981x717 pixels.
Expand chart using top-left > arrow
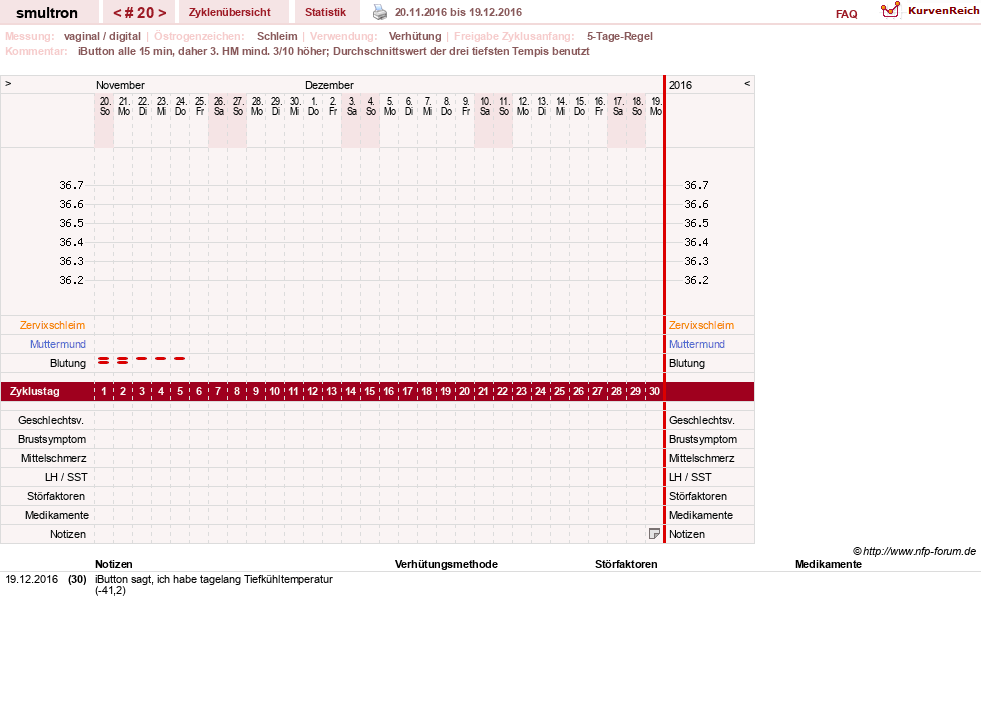[x=8, y=83]
